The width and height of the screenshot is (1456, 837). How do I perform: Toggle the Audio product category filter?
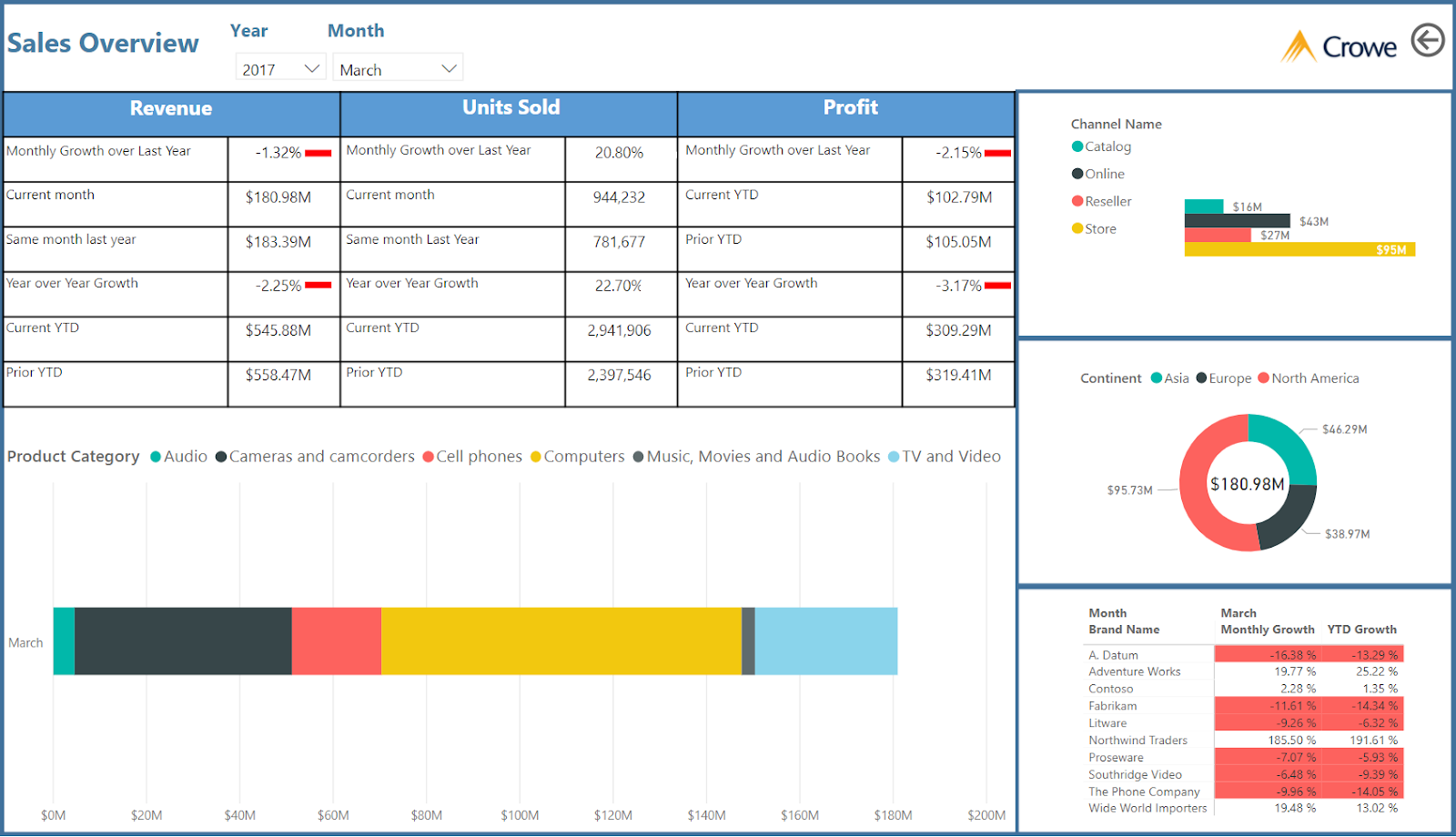pos(157,456)
